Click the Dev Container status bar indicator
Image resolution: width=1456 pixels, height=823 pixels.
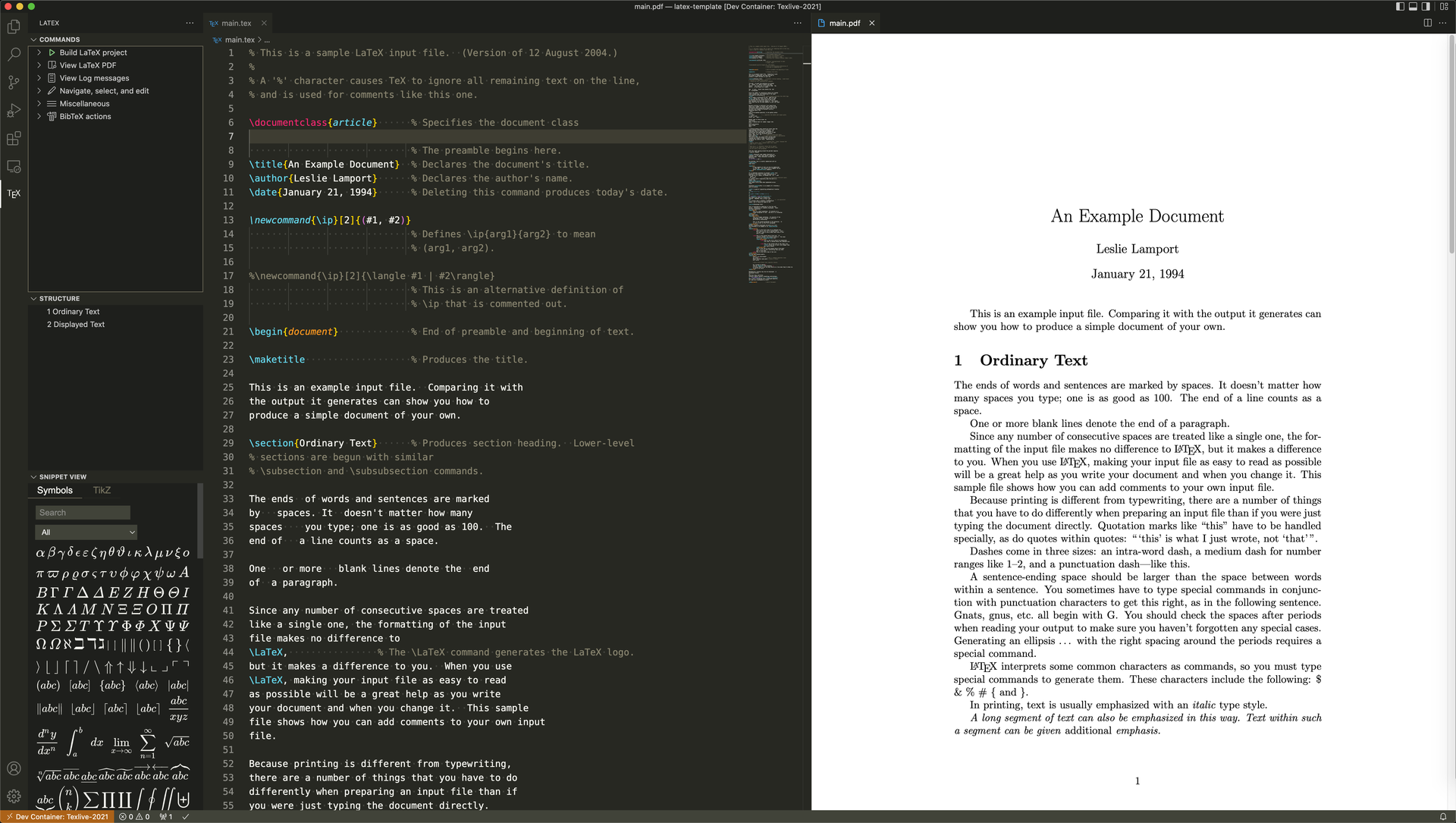click(x=57, y=817)
